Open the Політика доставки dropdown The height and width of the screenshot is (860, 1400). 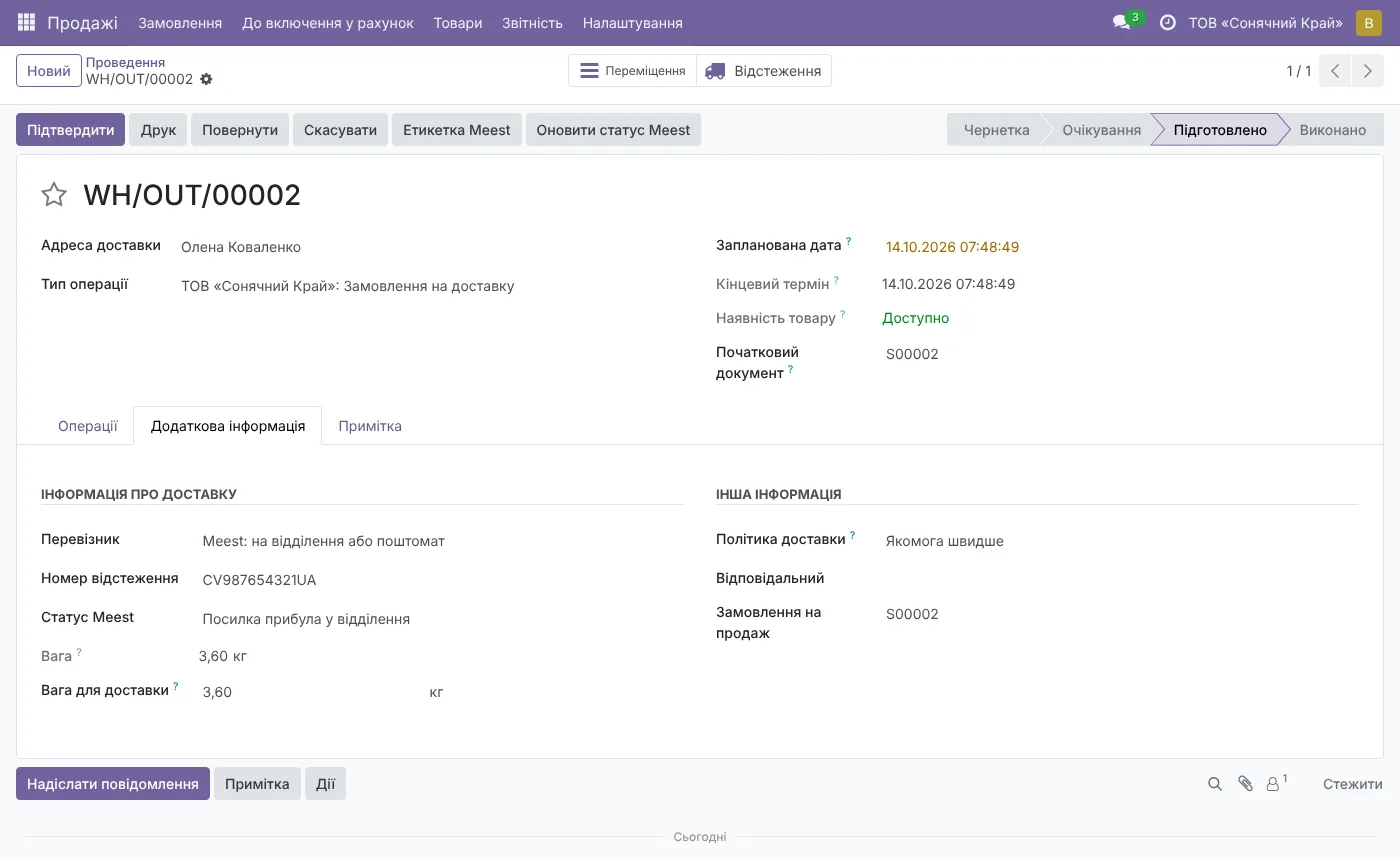point(1120,541)
